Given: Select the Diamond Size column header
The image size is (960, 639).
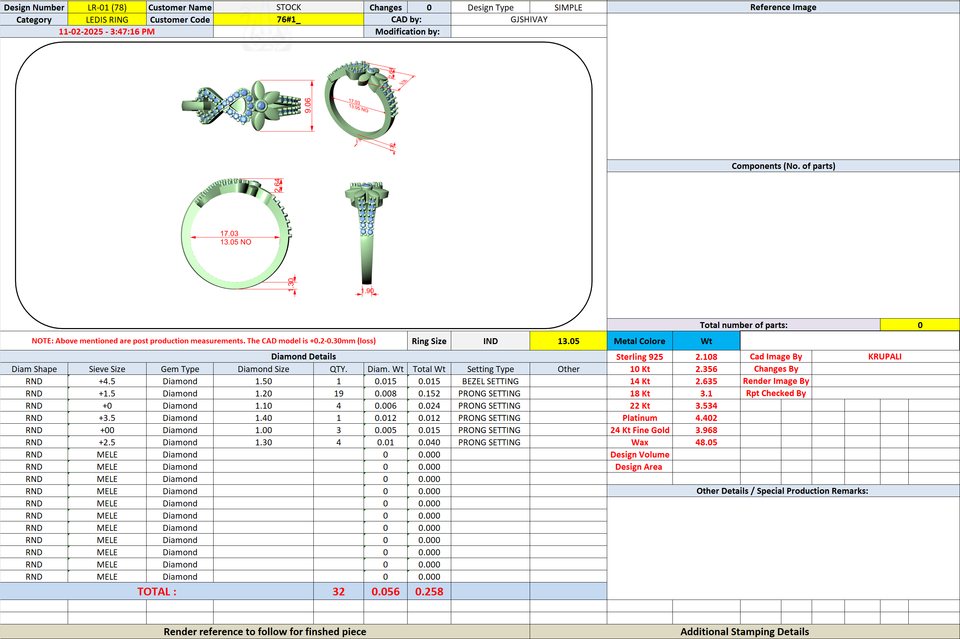Looking at the screenshot, I should (264, 369).
